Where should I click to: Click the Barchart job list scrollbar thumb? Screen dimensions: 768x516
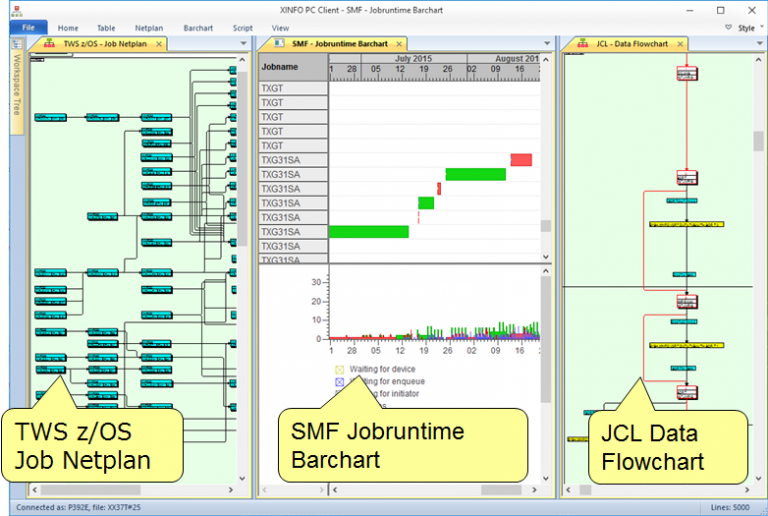[x=546, y=226]
